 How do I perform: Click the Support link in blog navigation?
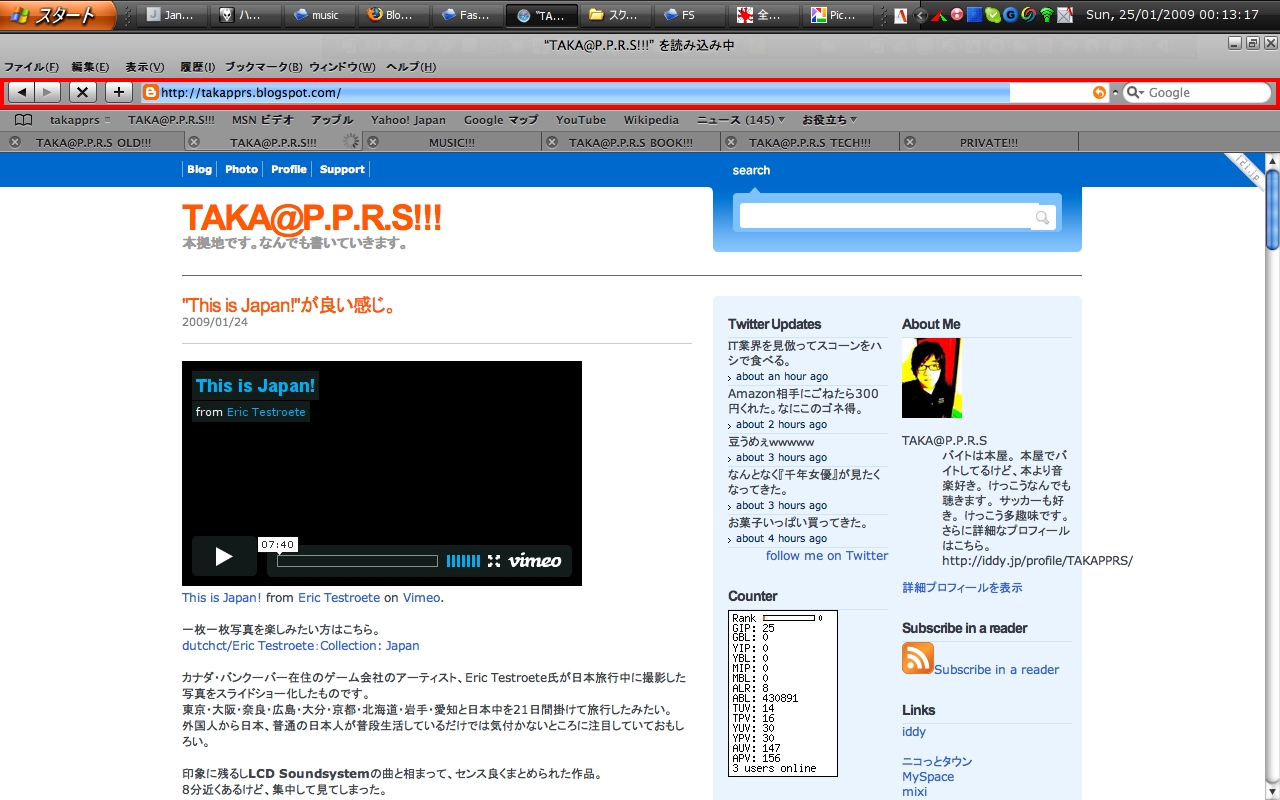(x=342, y=169)
